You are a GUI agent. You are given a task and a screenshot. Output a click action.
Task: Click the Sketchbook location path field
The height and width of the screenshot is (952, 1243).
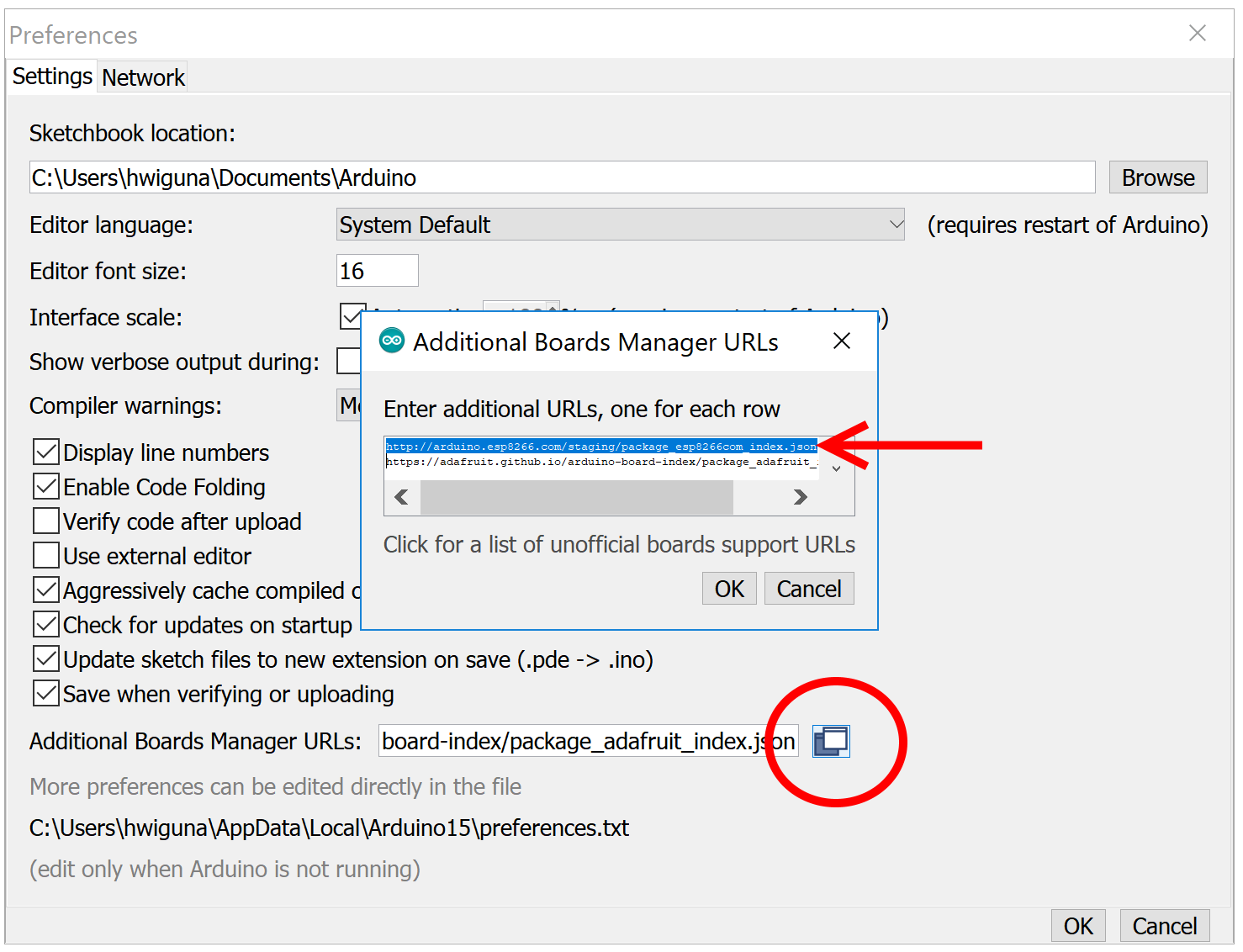562,177
